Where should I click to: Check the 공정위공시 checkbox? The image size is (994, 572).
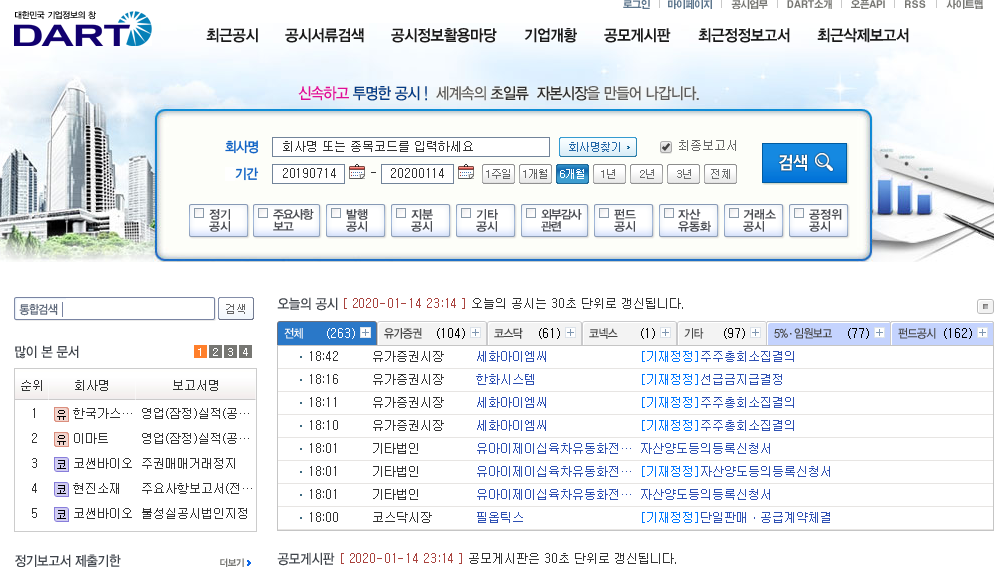tap(799, 214)
